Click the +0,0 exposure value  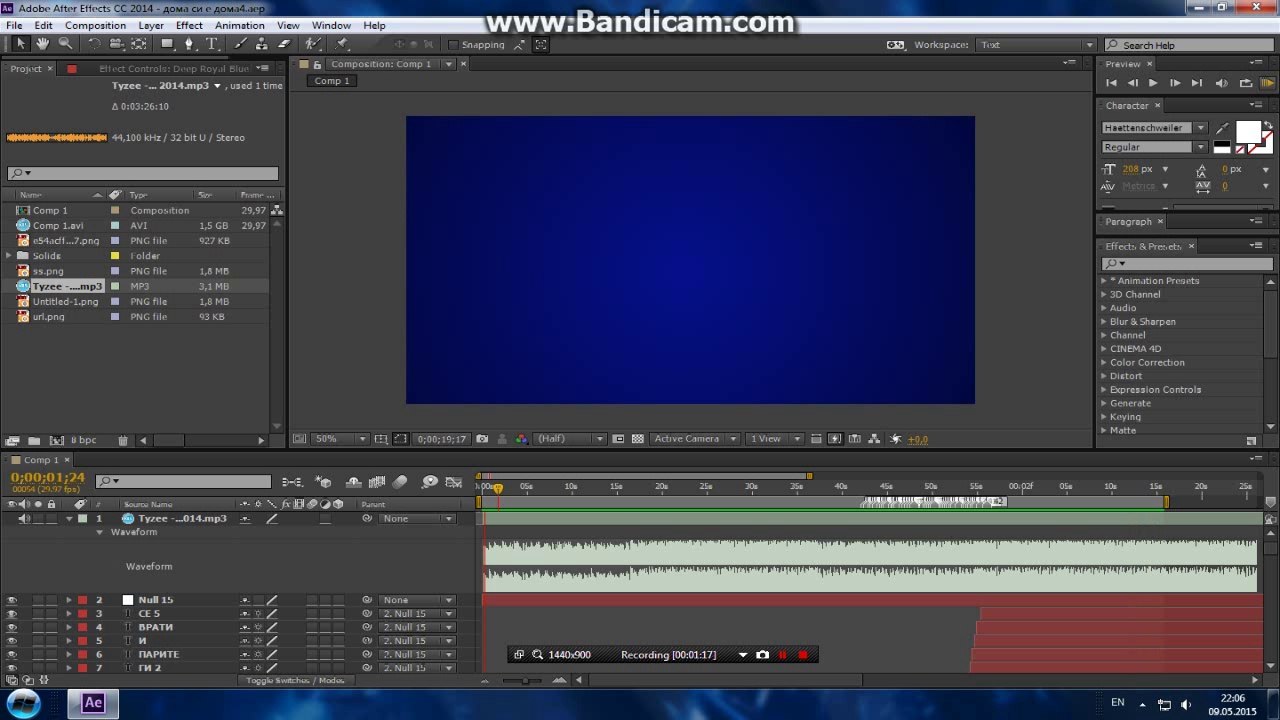point(918,439)
